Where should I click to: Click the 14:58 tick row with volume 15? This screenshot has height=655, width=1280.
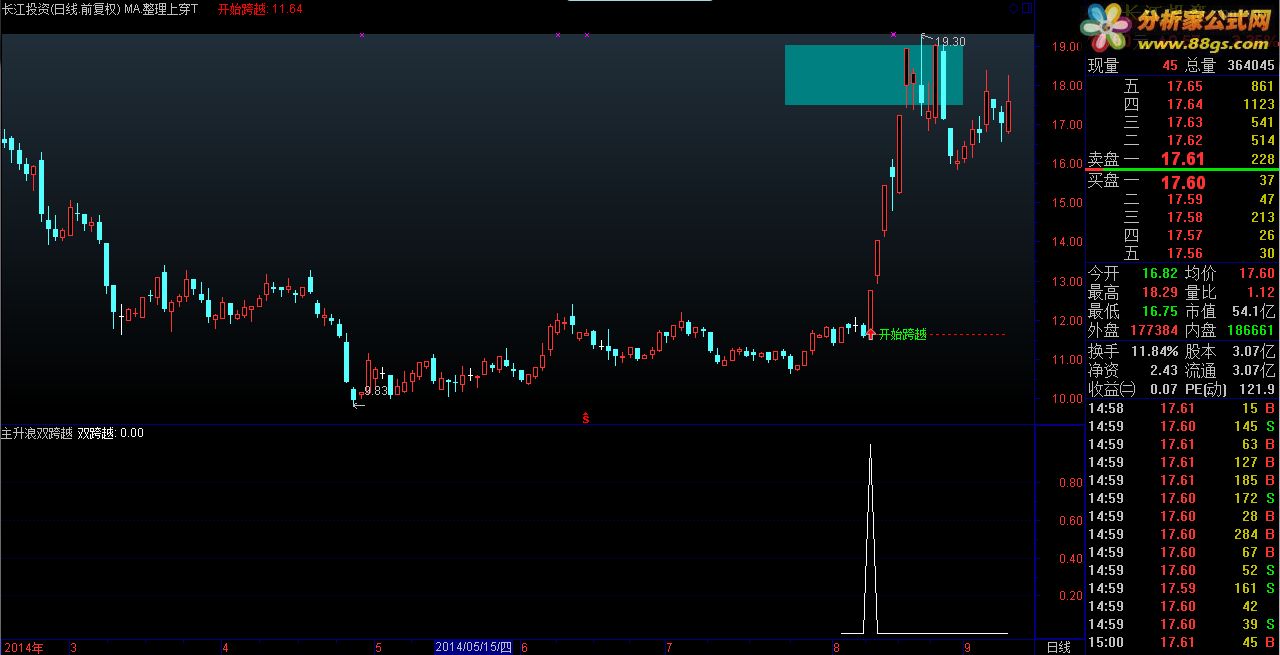point(1182,408)
